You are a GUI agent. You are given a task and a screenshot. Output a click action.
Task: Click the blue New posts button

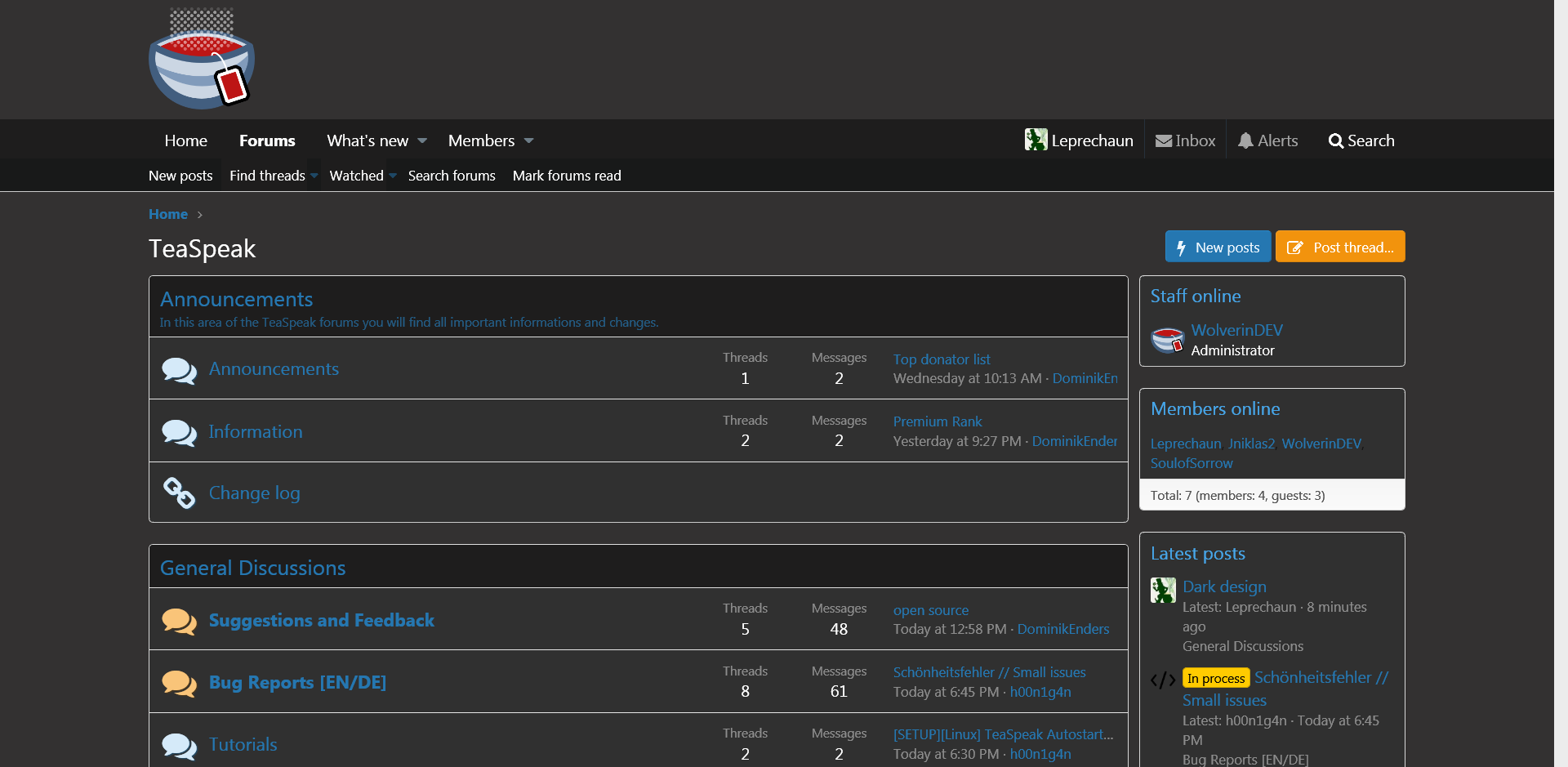point(1218,247)
